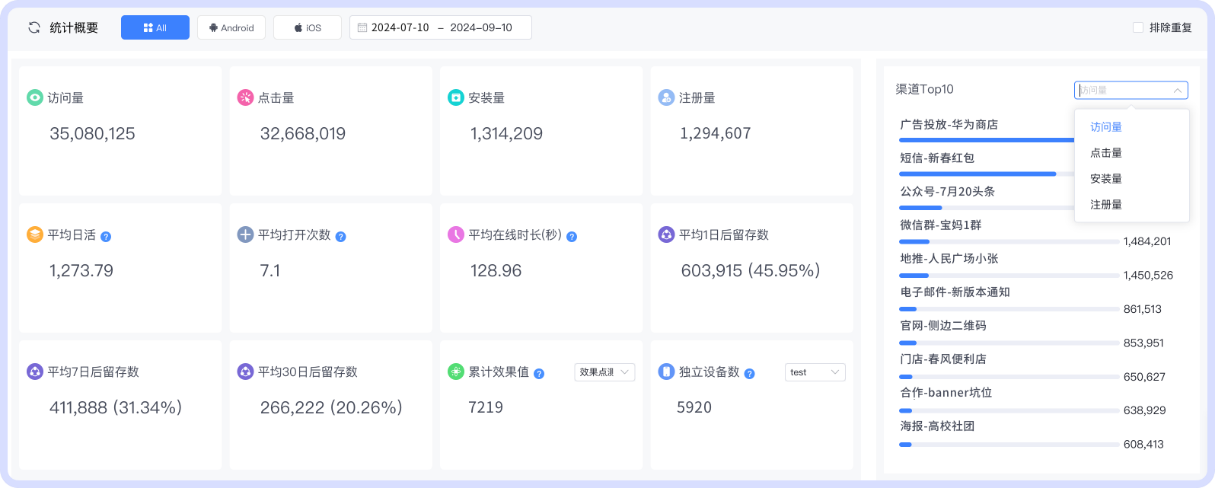Click the 广告投放-华为商店 progress bar

tap(985, 140)
